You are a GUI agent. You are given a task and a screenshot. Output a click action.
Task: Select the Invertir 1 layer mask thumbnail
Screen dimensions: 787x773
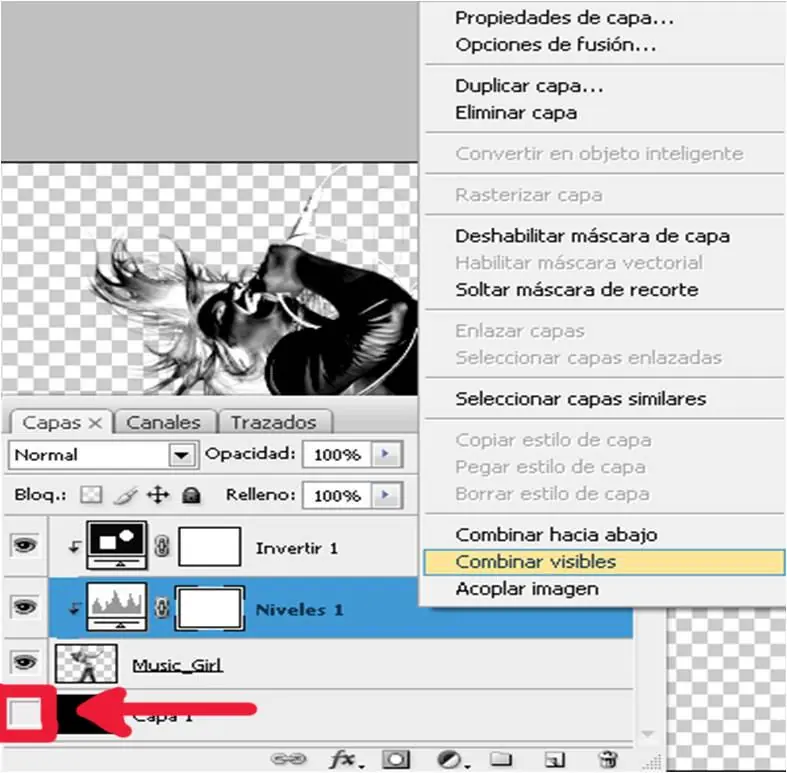(x=209, y=546)
